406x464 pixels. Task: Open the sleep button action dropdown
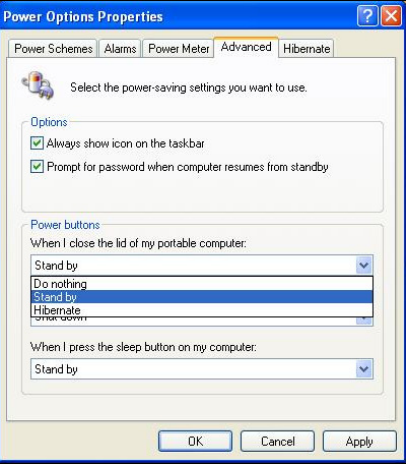(364, 369)
